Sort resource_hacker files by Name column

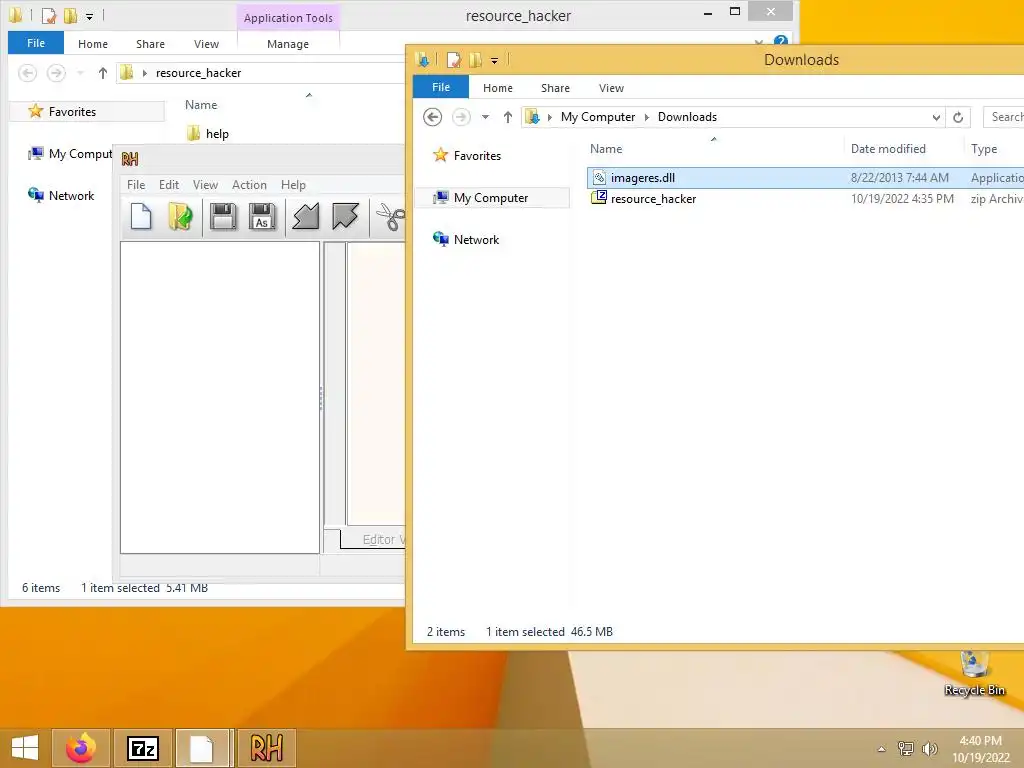click(200, 104)
